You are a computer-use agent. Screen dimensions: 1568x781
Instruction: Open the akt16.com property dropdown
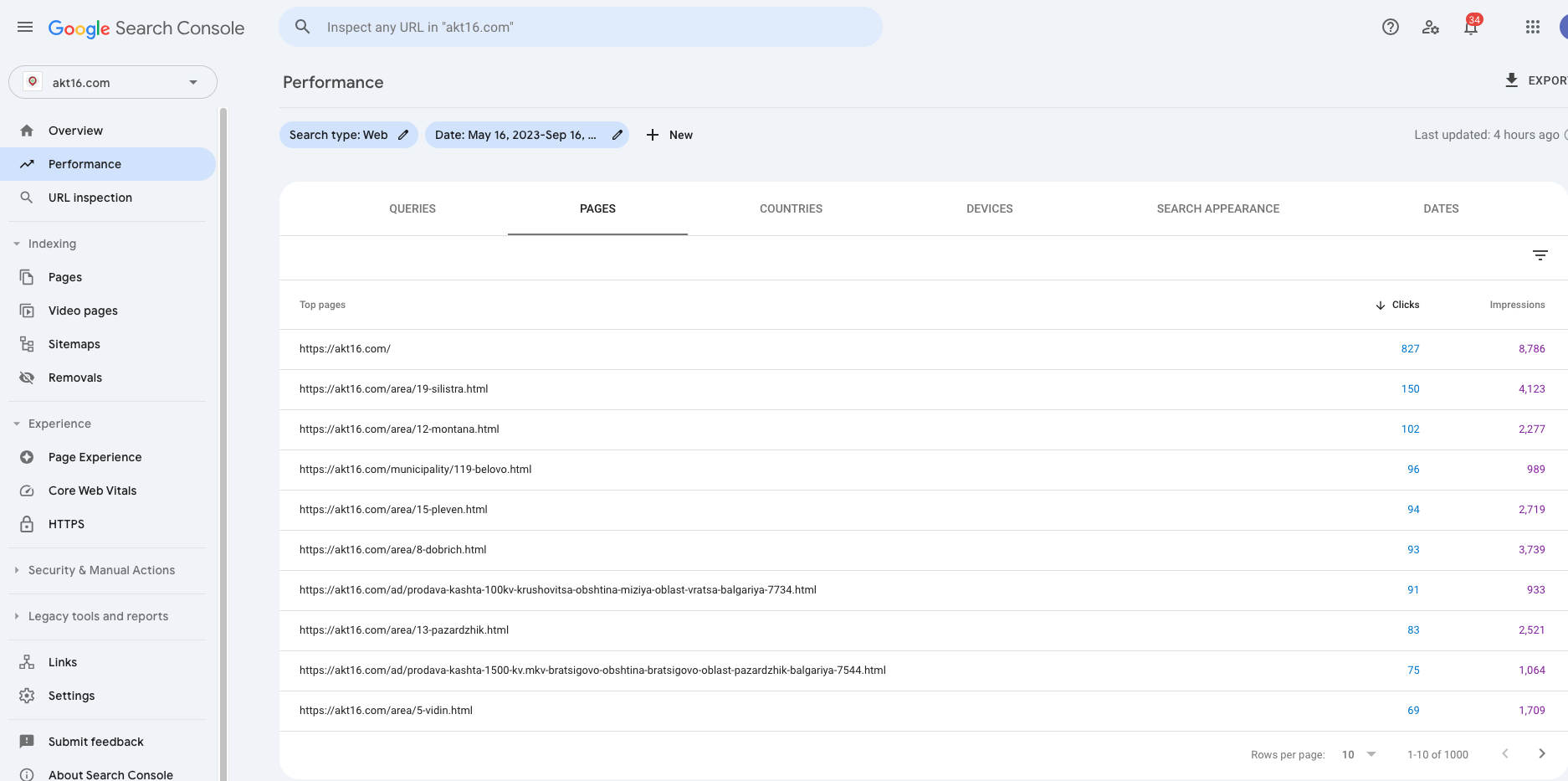(x=113, y=82)
